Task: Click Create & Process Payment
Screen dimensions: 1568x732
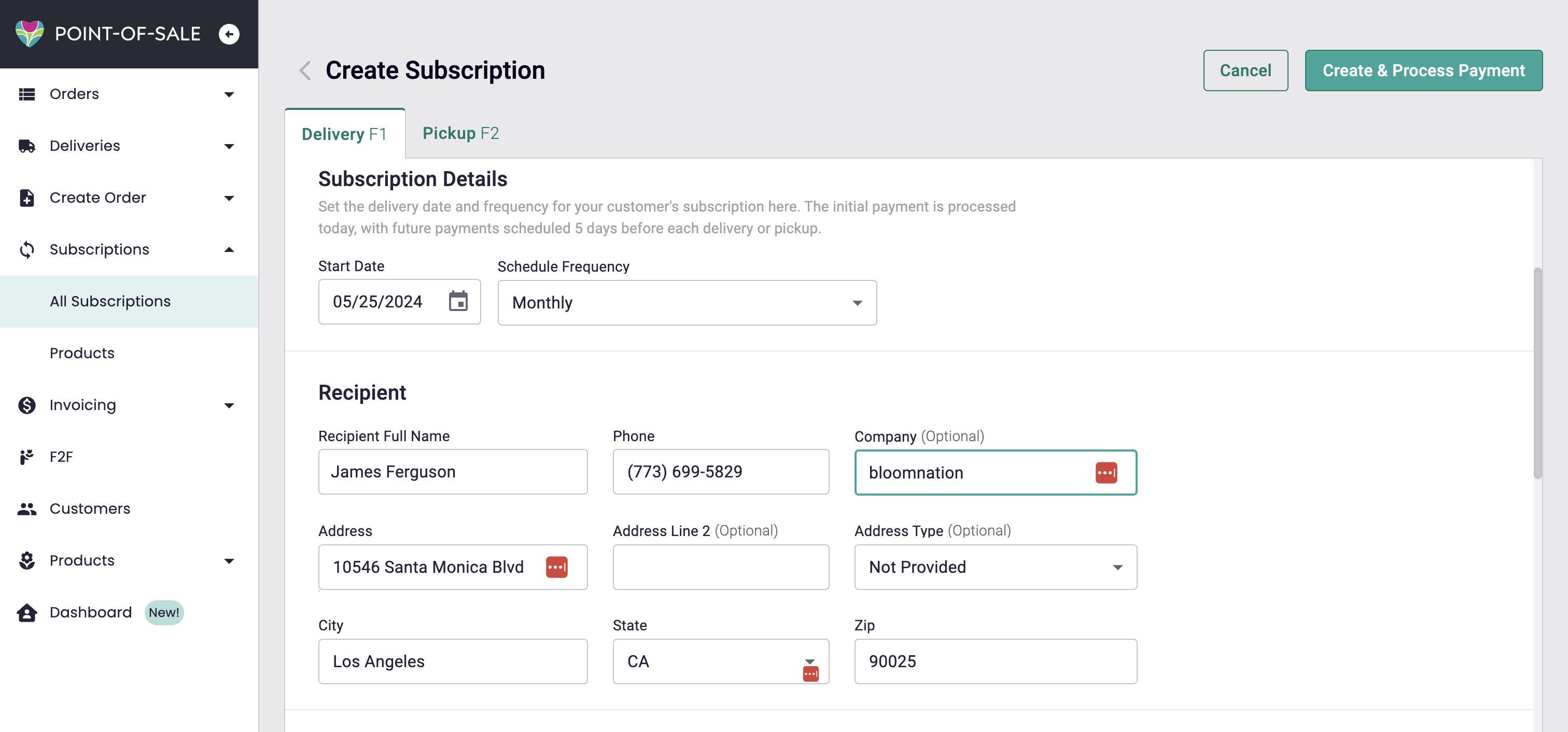Action: point(1423,71)
